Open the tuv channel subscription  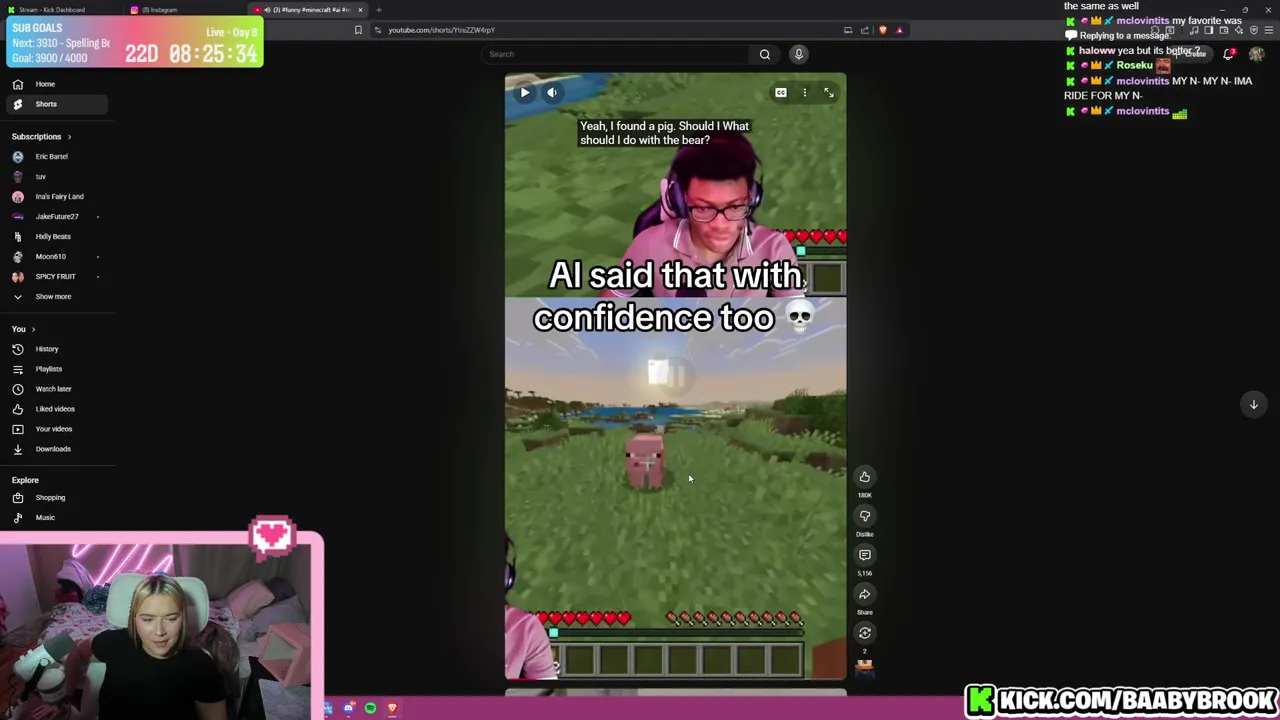(57, 176)
